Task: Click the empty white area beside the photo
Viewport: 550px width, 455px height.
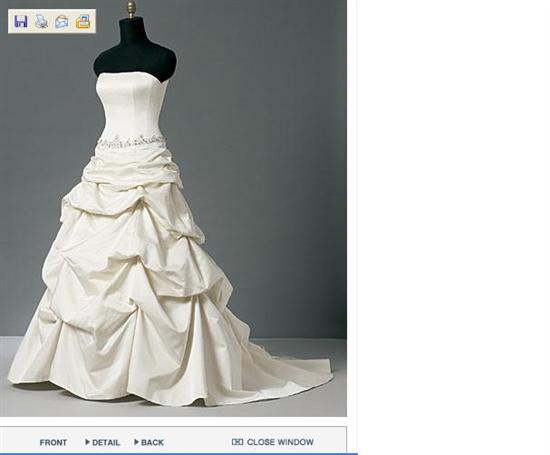Action: tap(452, 225)
